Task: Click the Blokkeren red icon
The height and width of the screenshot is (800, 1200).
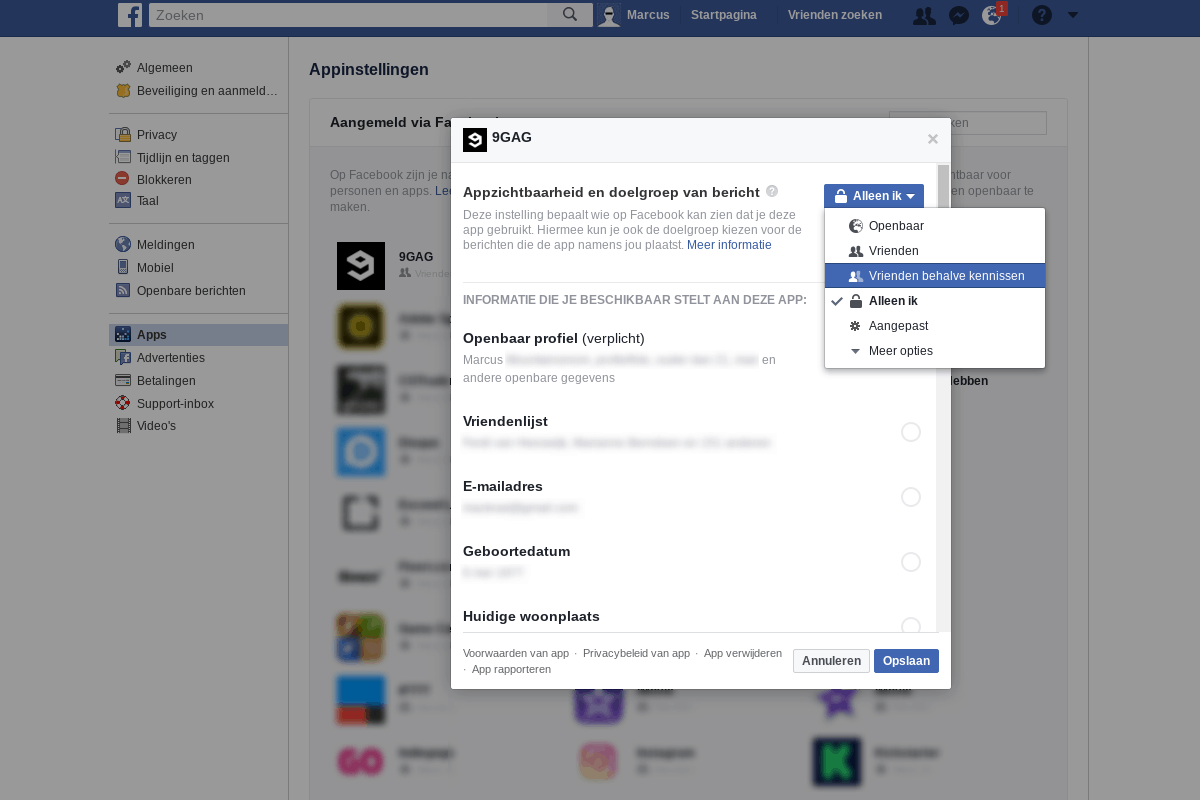Action: 123,179
